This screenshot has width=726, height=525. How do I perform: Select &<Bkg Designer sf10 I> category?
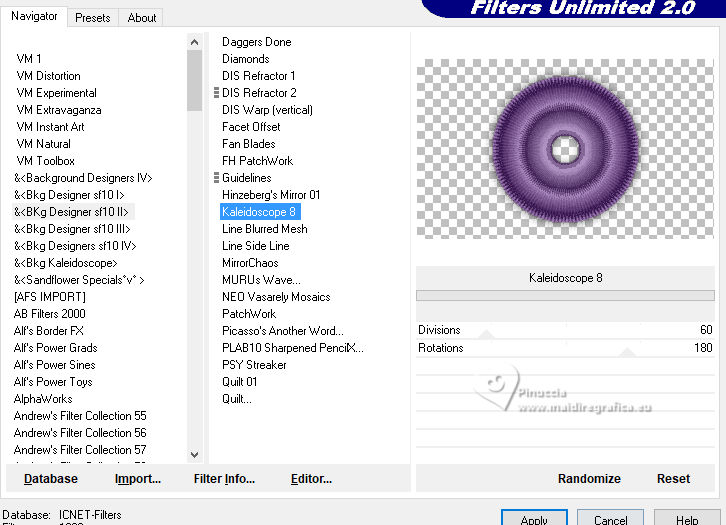tap(69, 195)
